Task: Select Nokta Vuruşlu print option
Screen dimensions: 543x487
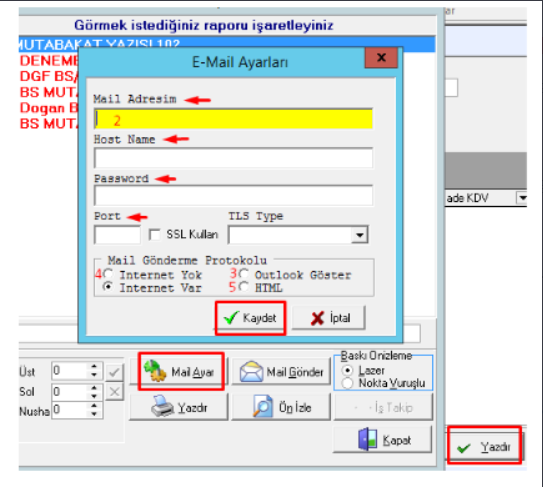Action: coord(347,383)
